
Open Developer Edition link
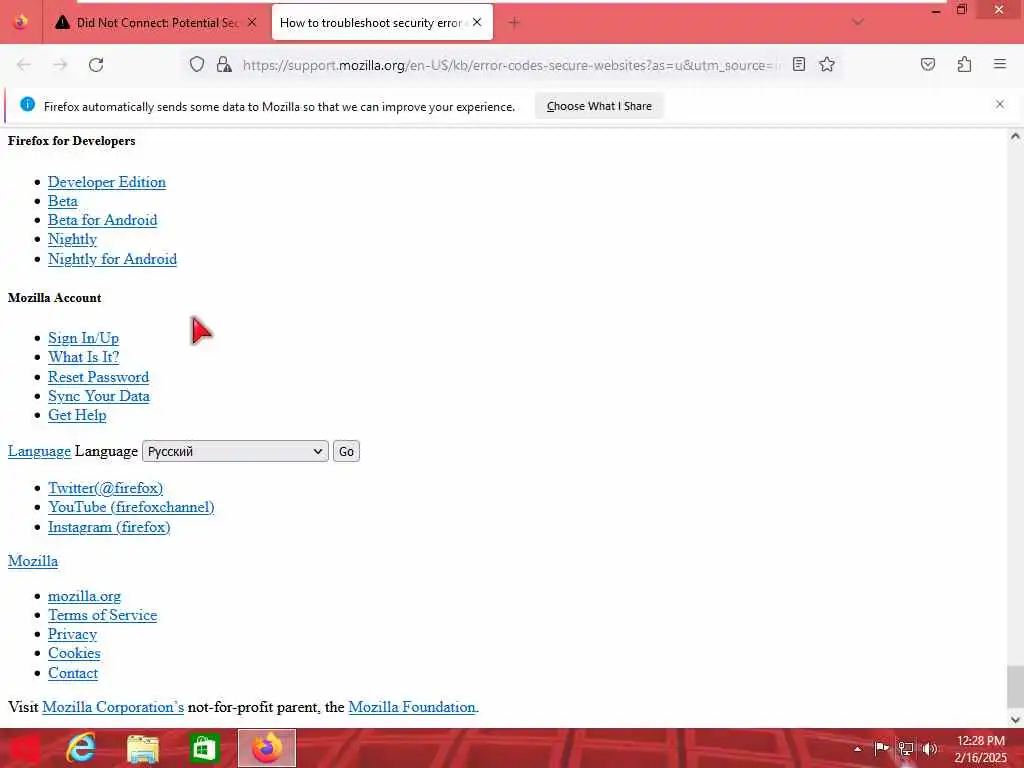point(106,182)
